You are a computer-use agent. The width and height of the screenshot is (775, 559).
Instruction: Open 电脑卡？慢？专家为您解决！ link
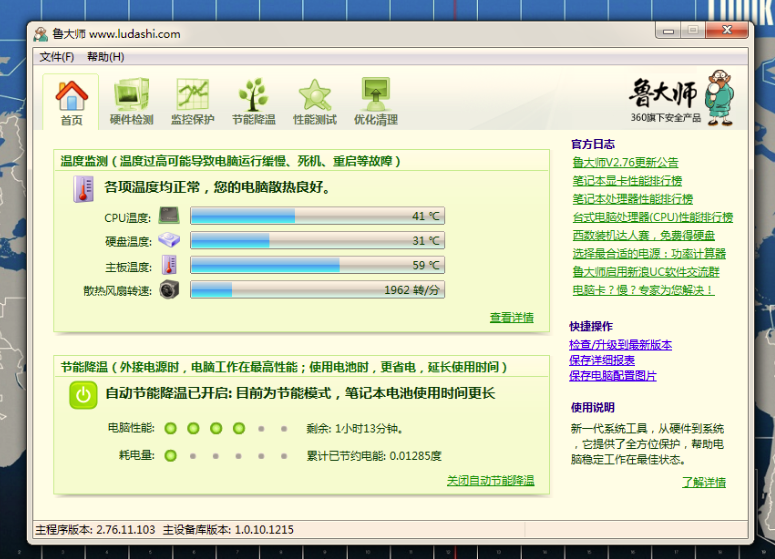tap(643, 290)
